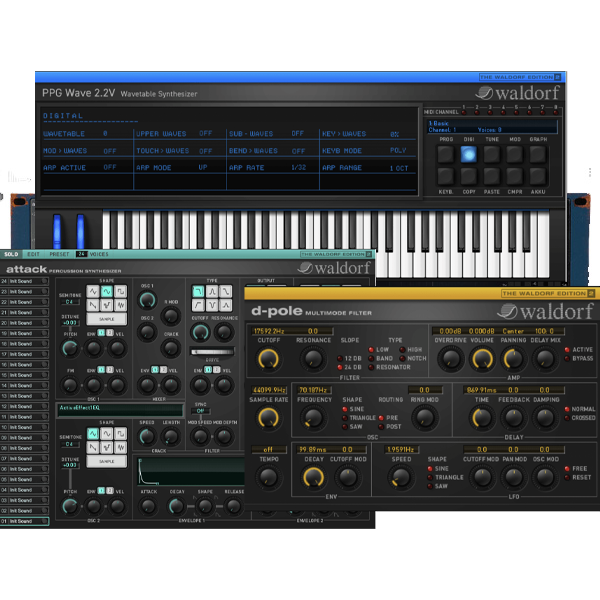
Task: Open the GRAPH page button on PPG Wave
Action: coord(538,155)
